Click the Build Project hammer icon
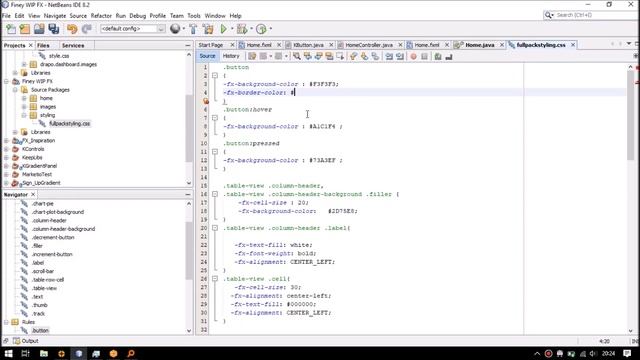640x360 pixels. coord(193,29)
